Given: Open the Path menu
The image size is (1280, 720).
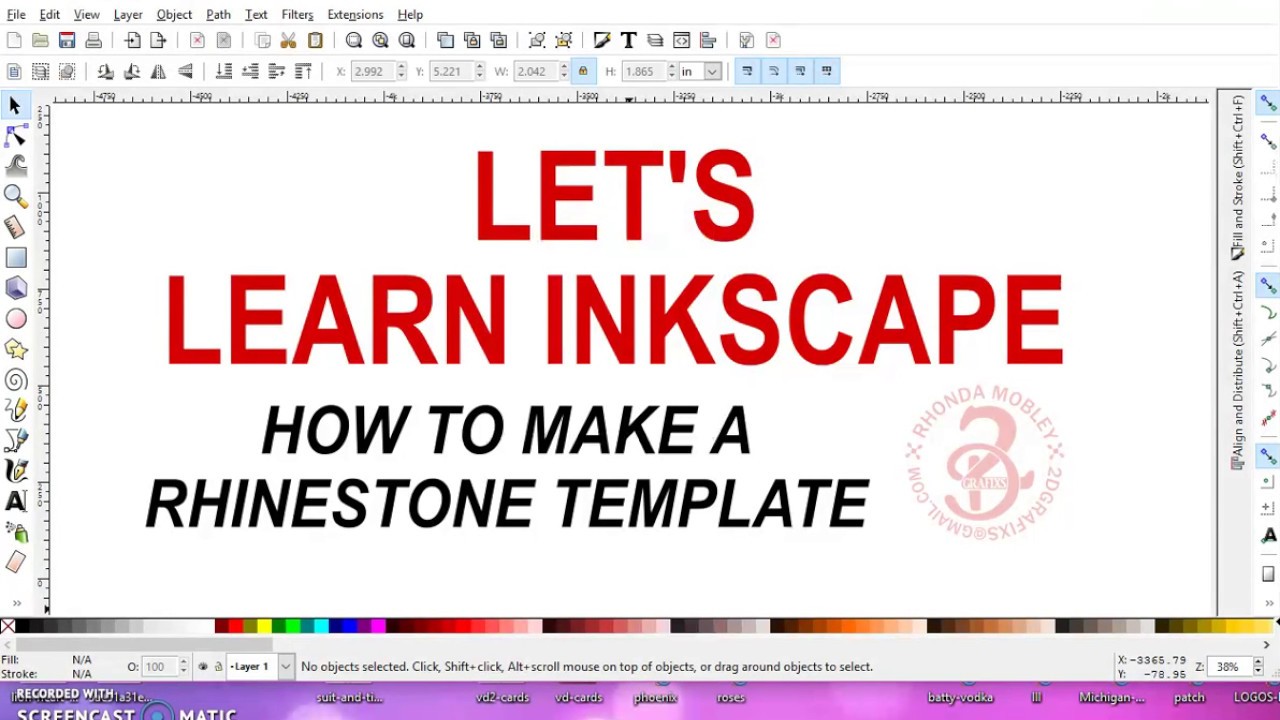Looking at the screenshot, I should tap(218, 14).
